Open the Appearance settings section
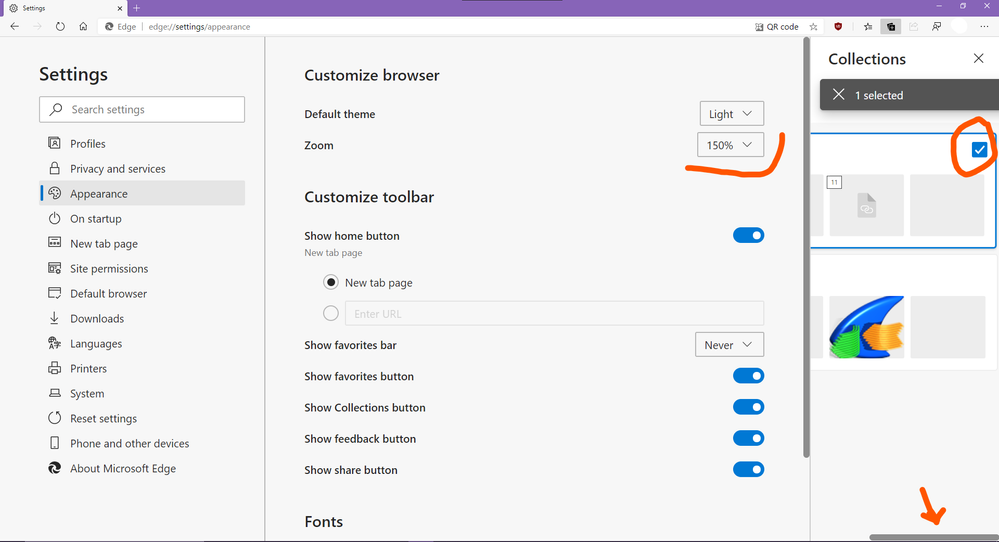Image resolution: width=999 pixels, height=542 pixels. tap(143, 194)
